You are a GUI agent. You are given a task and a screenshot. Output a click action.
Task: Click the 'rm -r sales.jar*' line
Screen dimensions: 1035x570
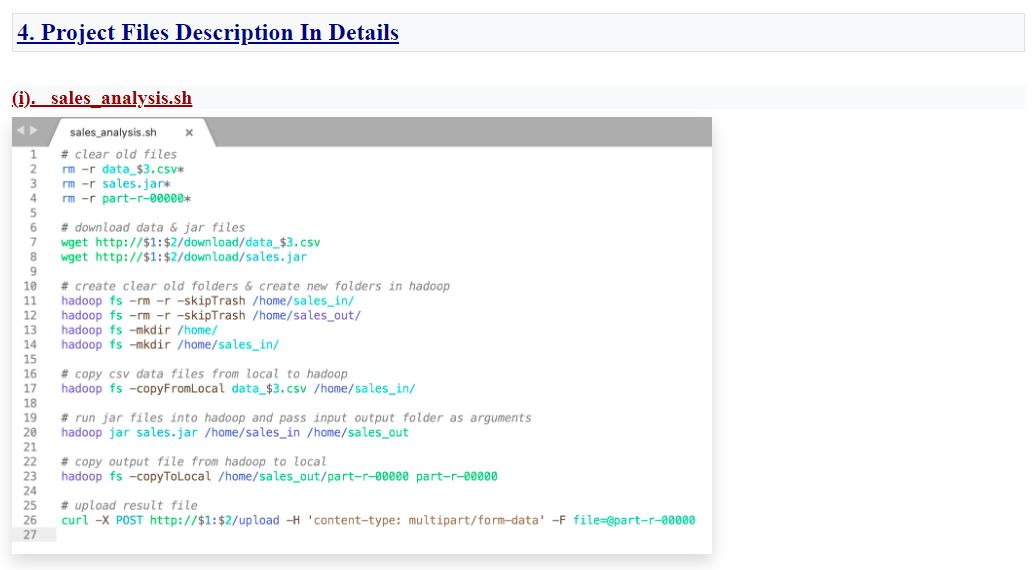[x=115, y=184]
